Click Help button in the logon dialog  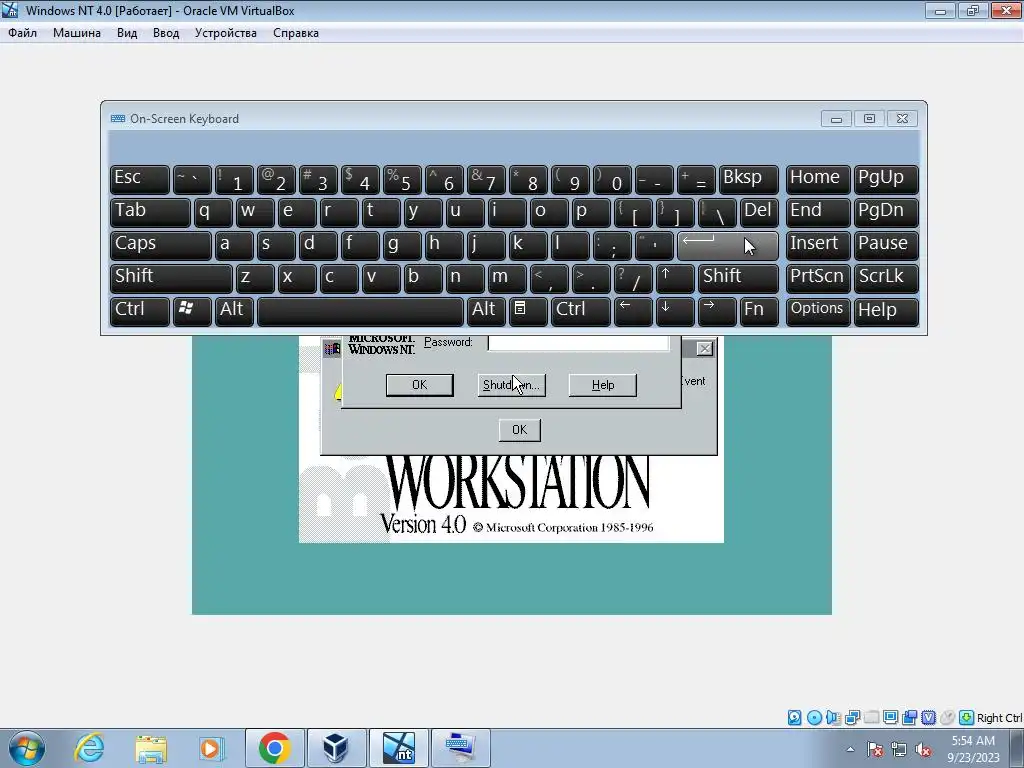(x=602, y=385)
